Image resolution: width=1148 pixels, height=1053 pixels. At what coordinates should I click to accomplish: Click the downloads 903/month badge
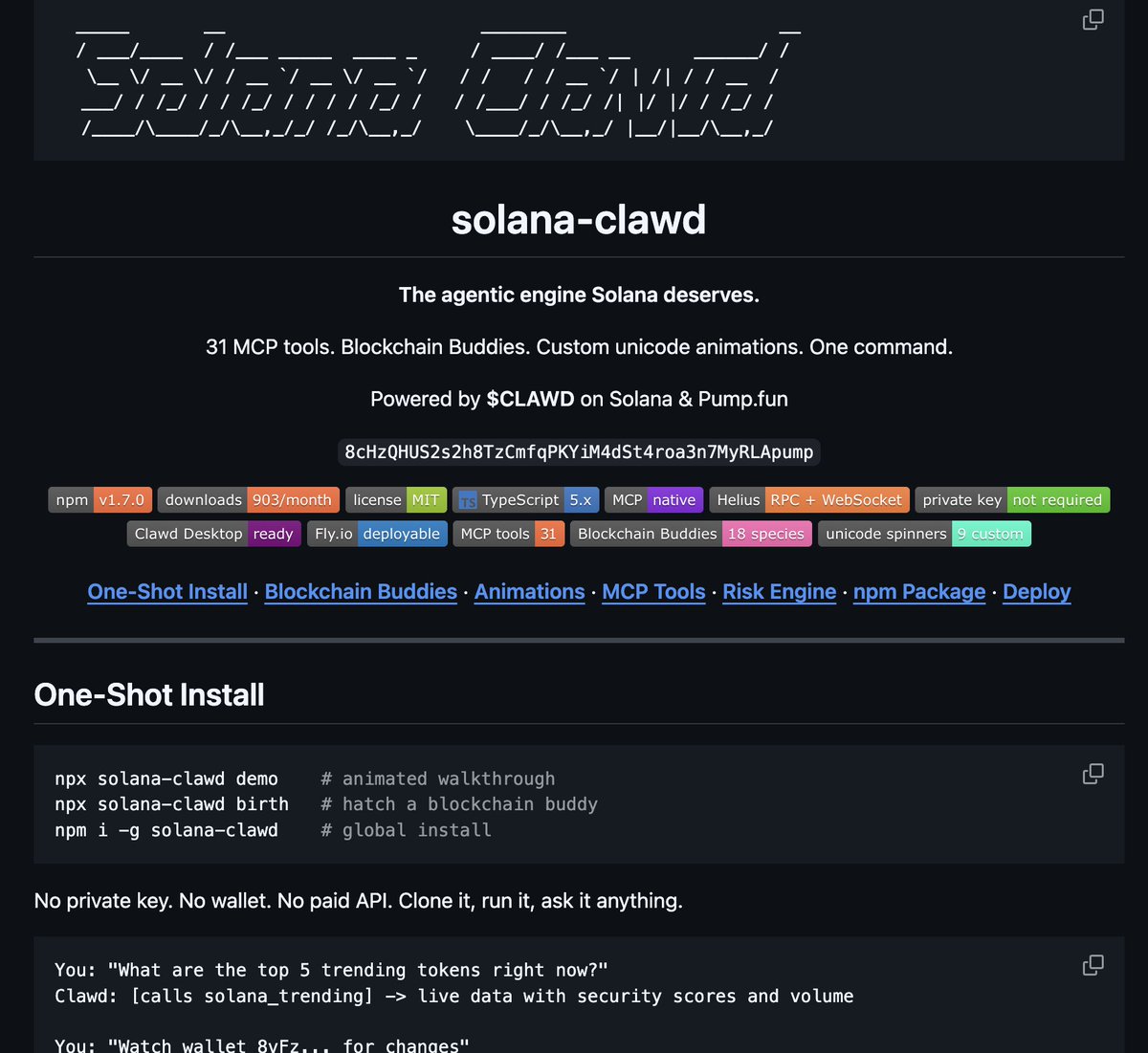tap(248, 500)
